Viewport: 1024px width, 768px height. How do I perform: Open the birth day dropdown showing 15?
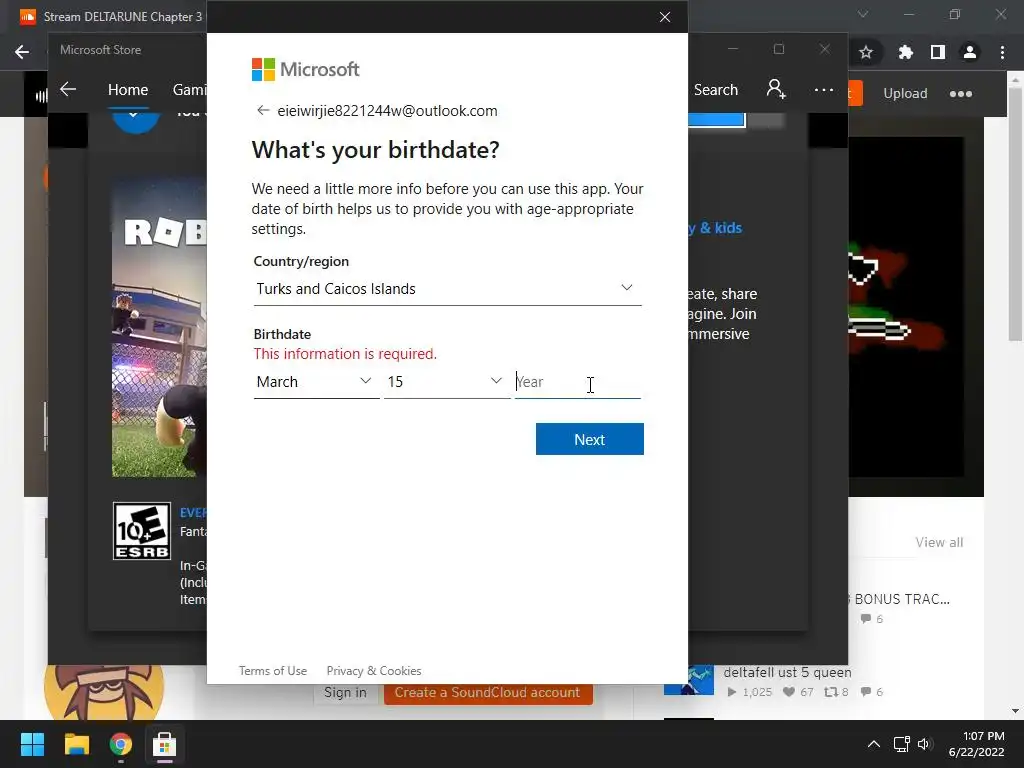coord(447,382)
